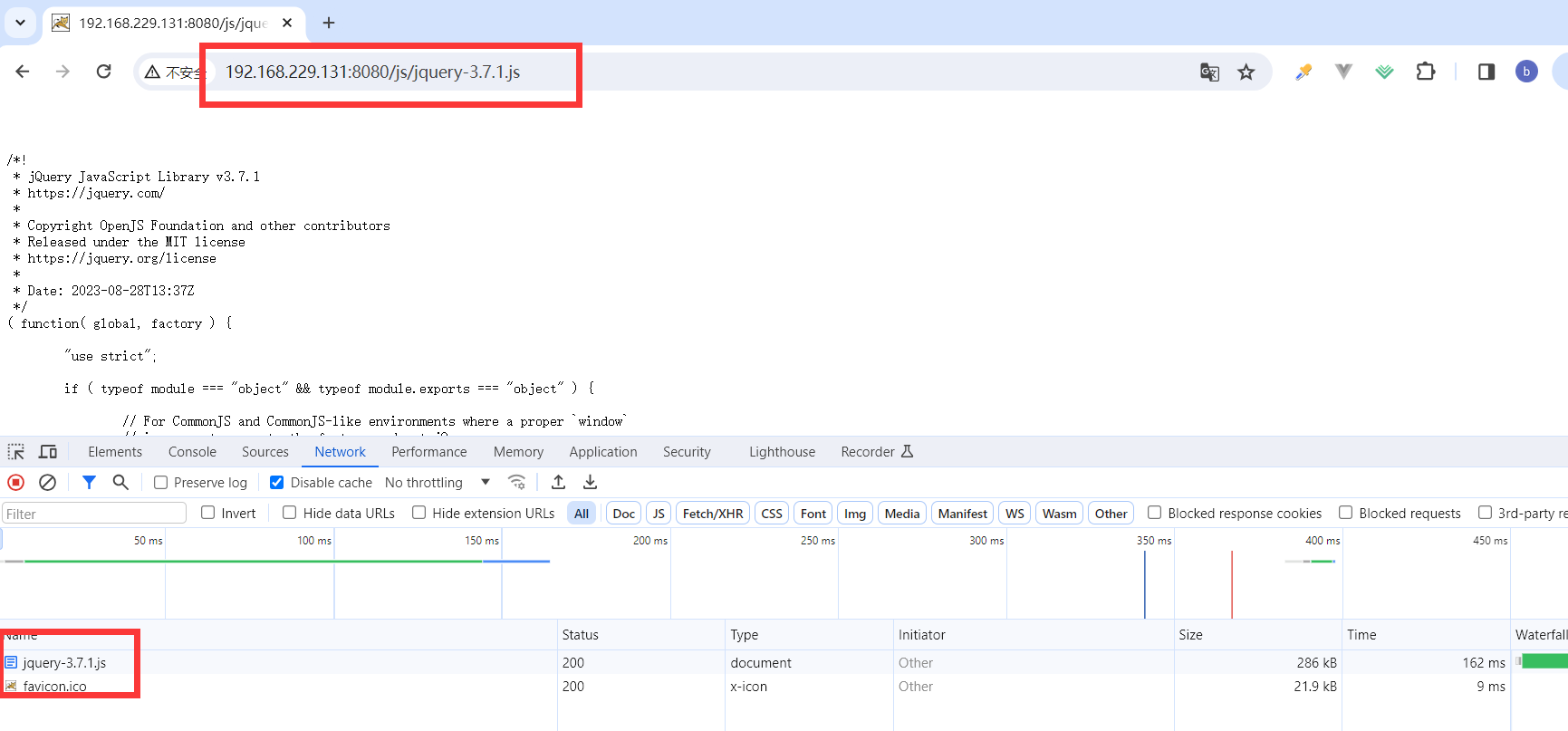This screenshot has height=731, width=1568.
Task: Open network conditions wifi icon
Action: click(516, 482)
